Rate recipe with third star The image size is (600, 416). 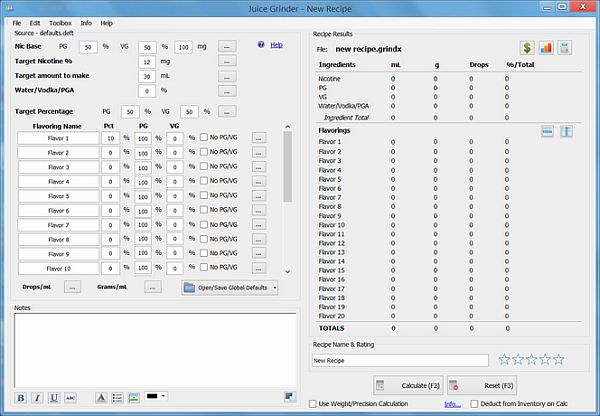[532, 359]
